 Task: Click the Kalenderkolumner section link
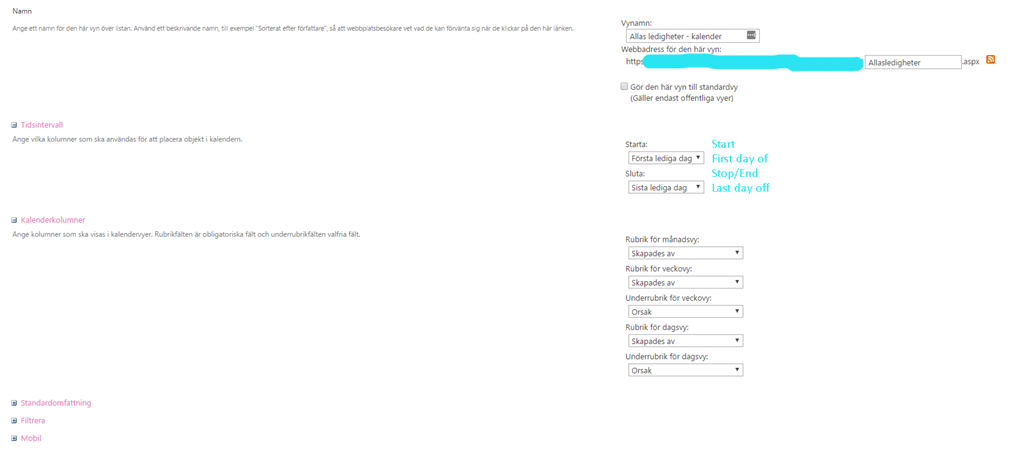(x=53, y=221)
